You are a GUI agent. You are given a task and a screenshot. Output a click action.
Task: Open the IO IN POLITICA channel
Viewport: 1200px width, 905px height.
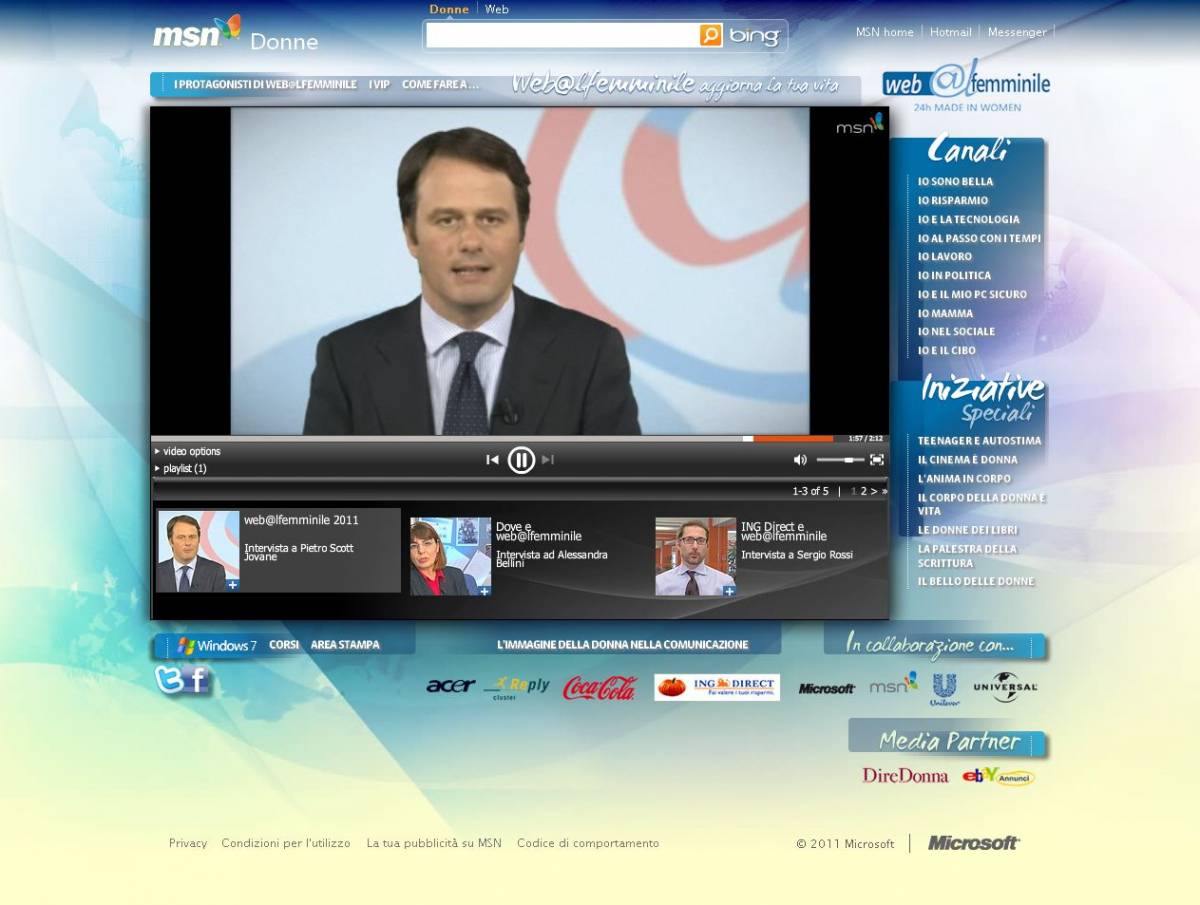tap(955, 276)
